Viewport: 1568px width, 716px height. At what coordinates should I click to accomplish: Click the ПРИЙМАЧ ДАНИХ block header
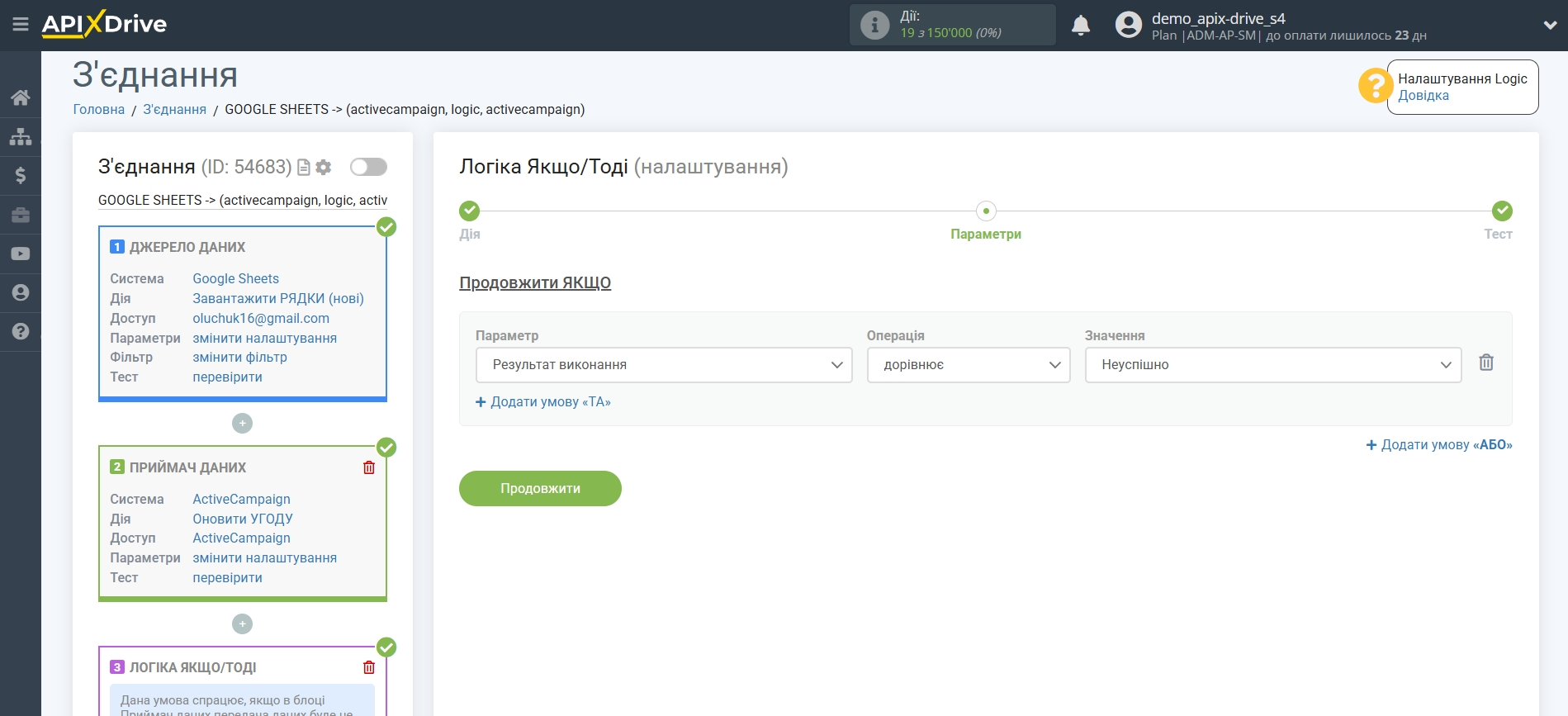[187, 468]
